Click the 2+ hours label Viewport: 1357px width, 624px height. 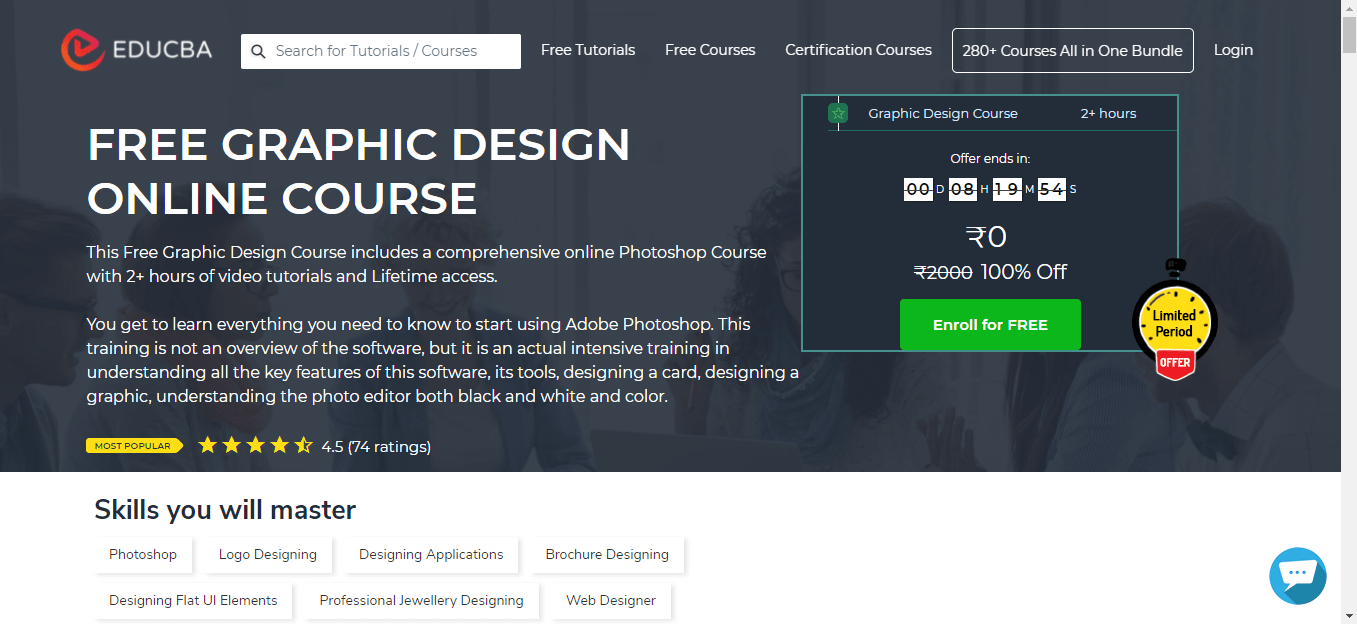[1108, 114]
